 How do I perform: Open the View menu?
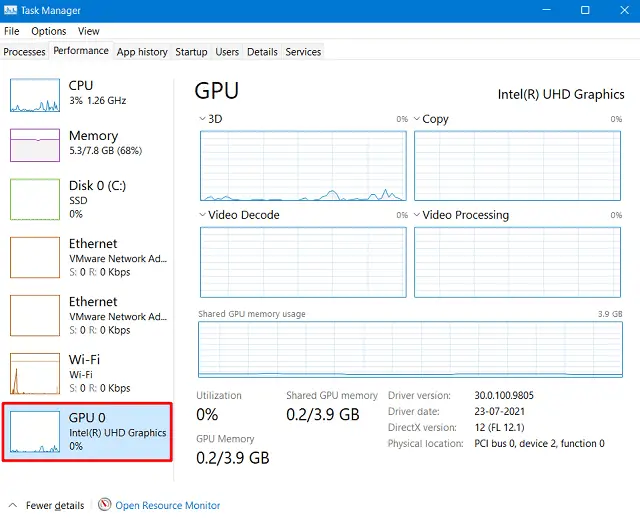coord(88,31)
